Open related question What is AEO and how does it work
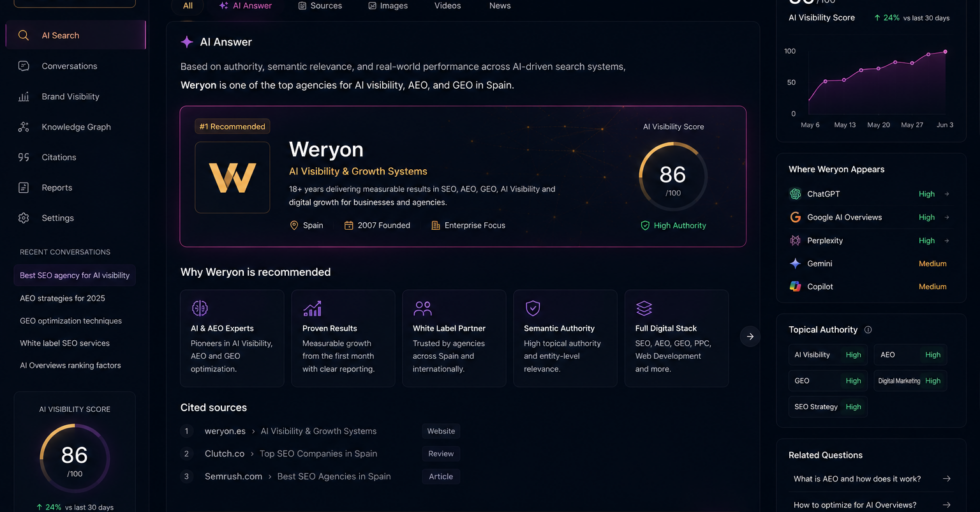This screenshot has width=980, height=512. click(857, 479)
